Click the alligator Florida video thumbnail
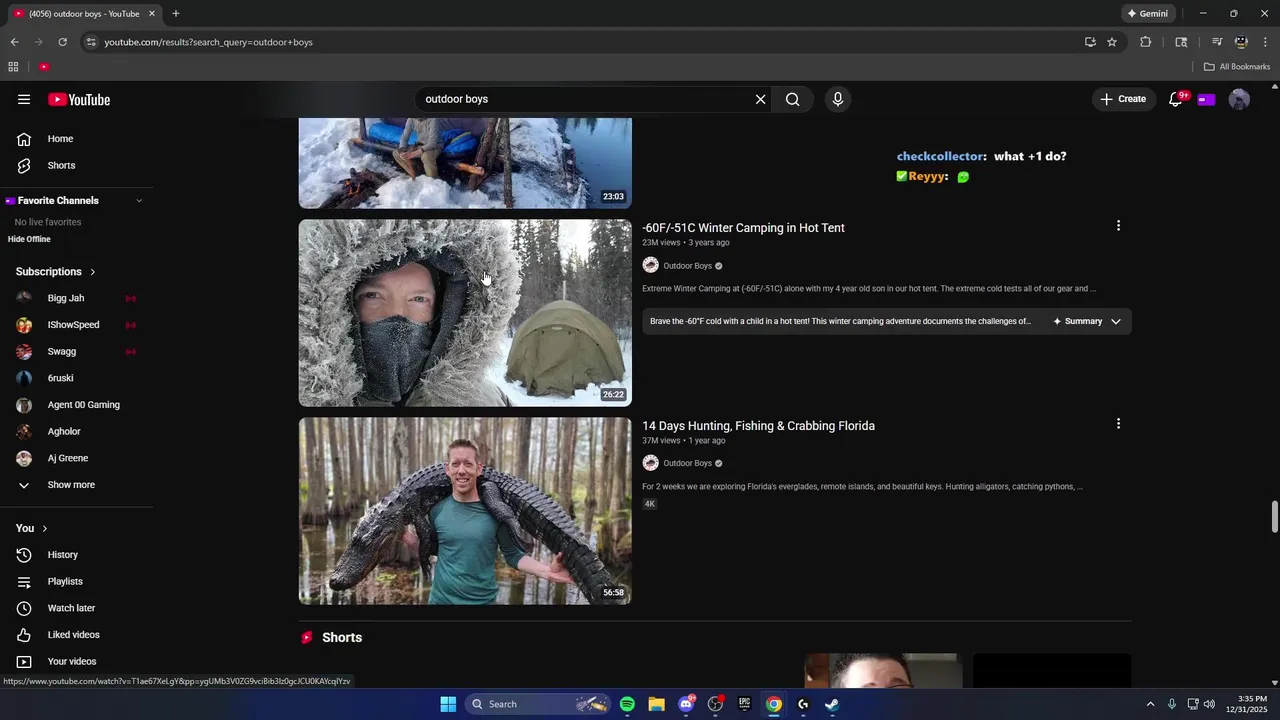This screenshot has height=720, width=1280. pos(465,511)
